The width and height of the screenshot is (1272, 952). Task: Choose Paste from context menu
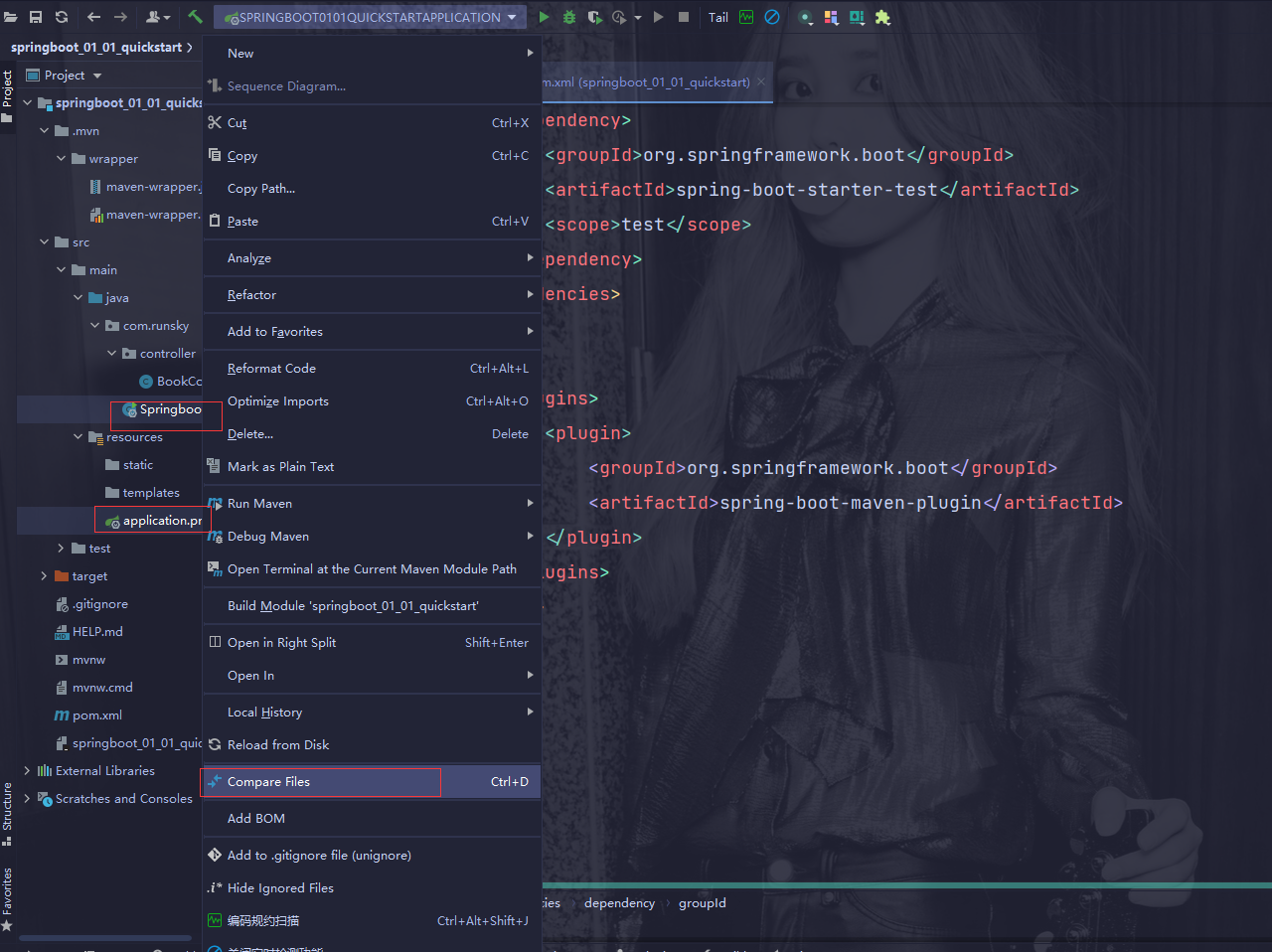[x=372, y=222]
